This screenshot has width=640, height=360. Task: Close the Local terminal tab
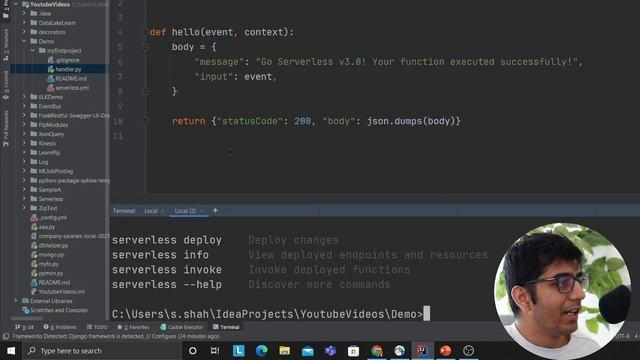pyautogui.click(x=163, y=211)
